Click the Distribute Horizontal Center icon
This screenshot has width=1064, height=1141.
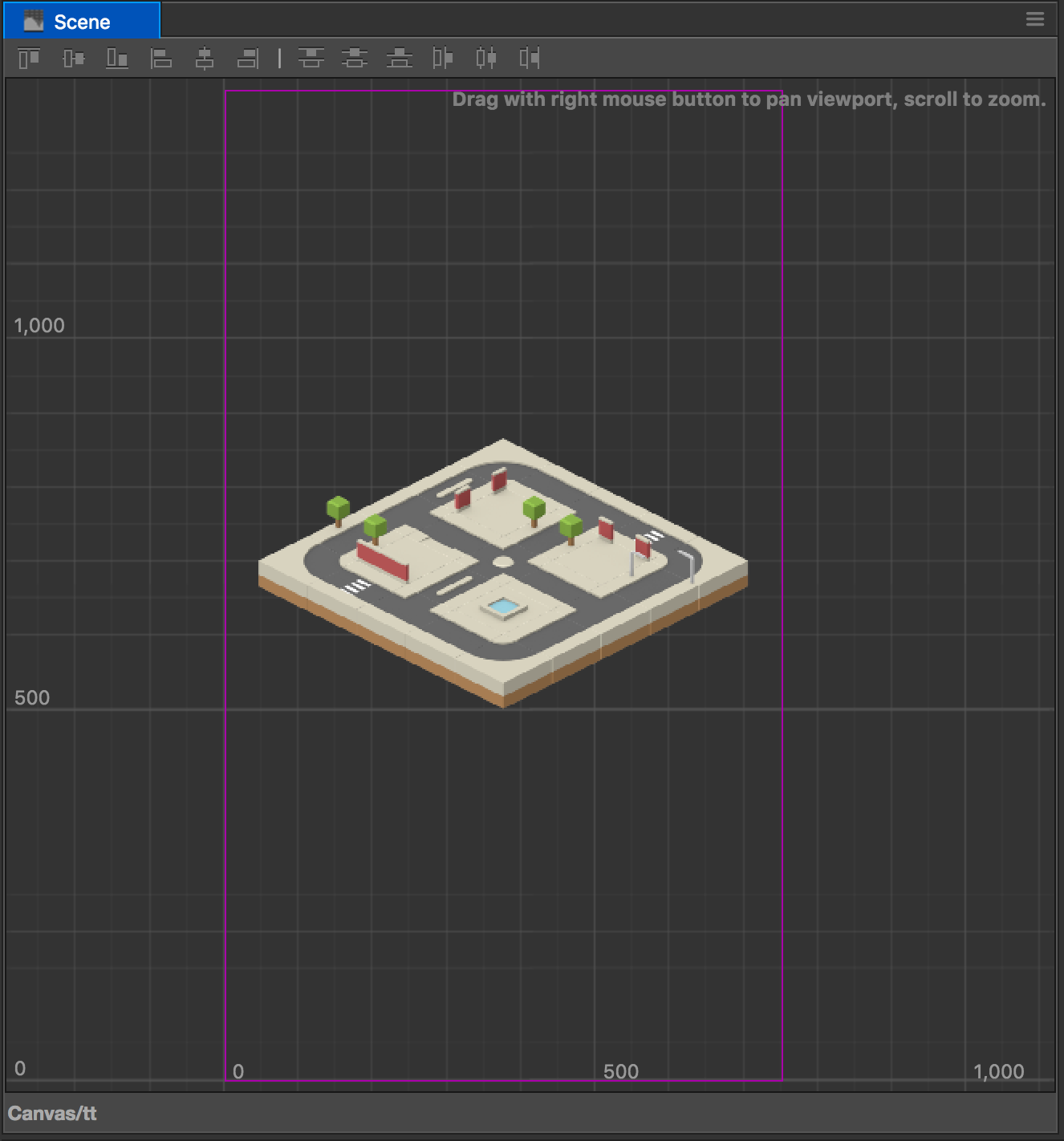[x=486, y=58]
